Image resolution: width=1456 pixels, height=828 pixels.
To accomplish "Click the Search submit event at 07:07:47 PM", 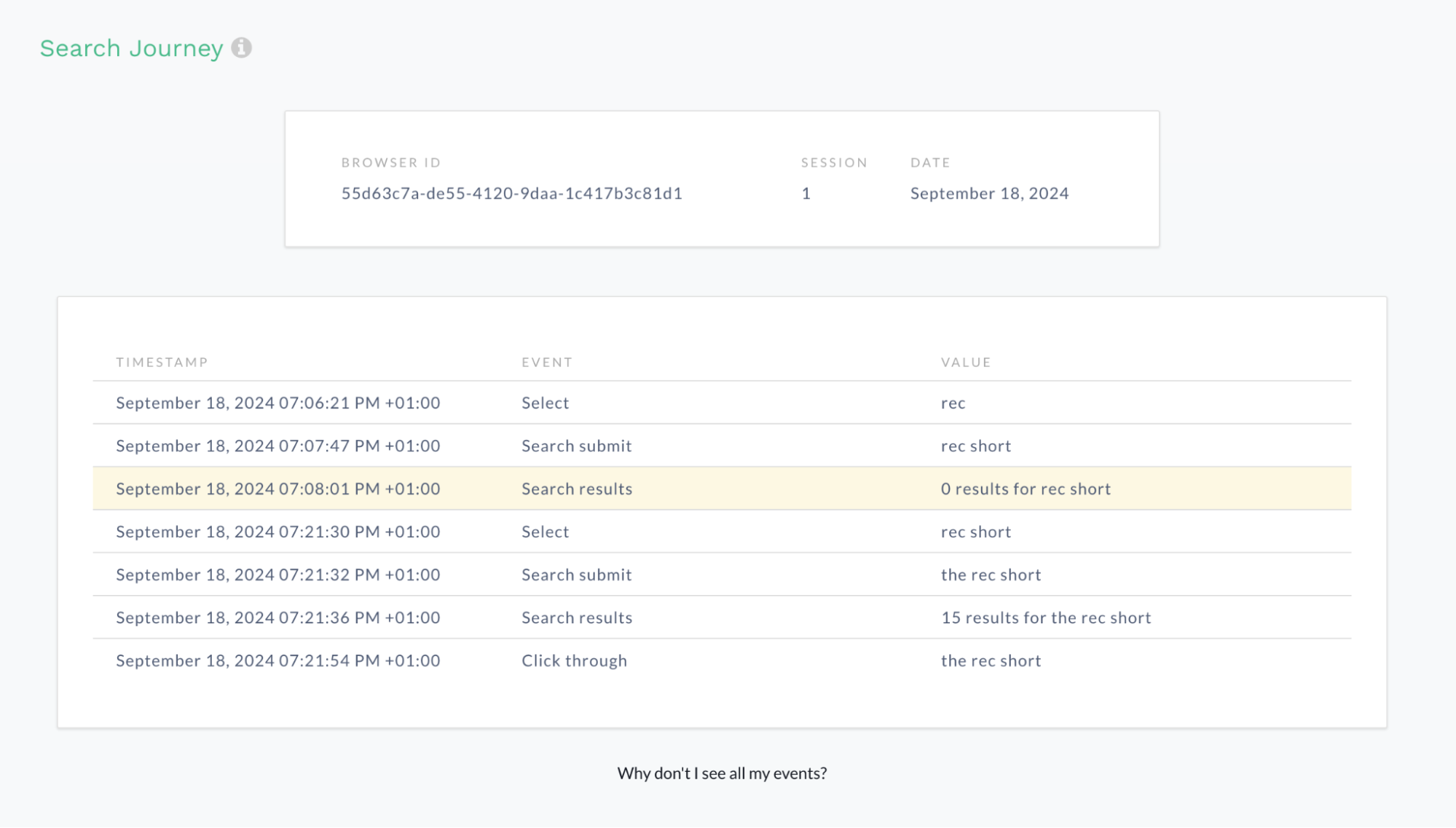I will pyautogui.click(x=576, y=446).
